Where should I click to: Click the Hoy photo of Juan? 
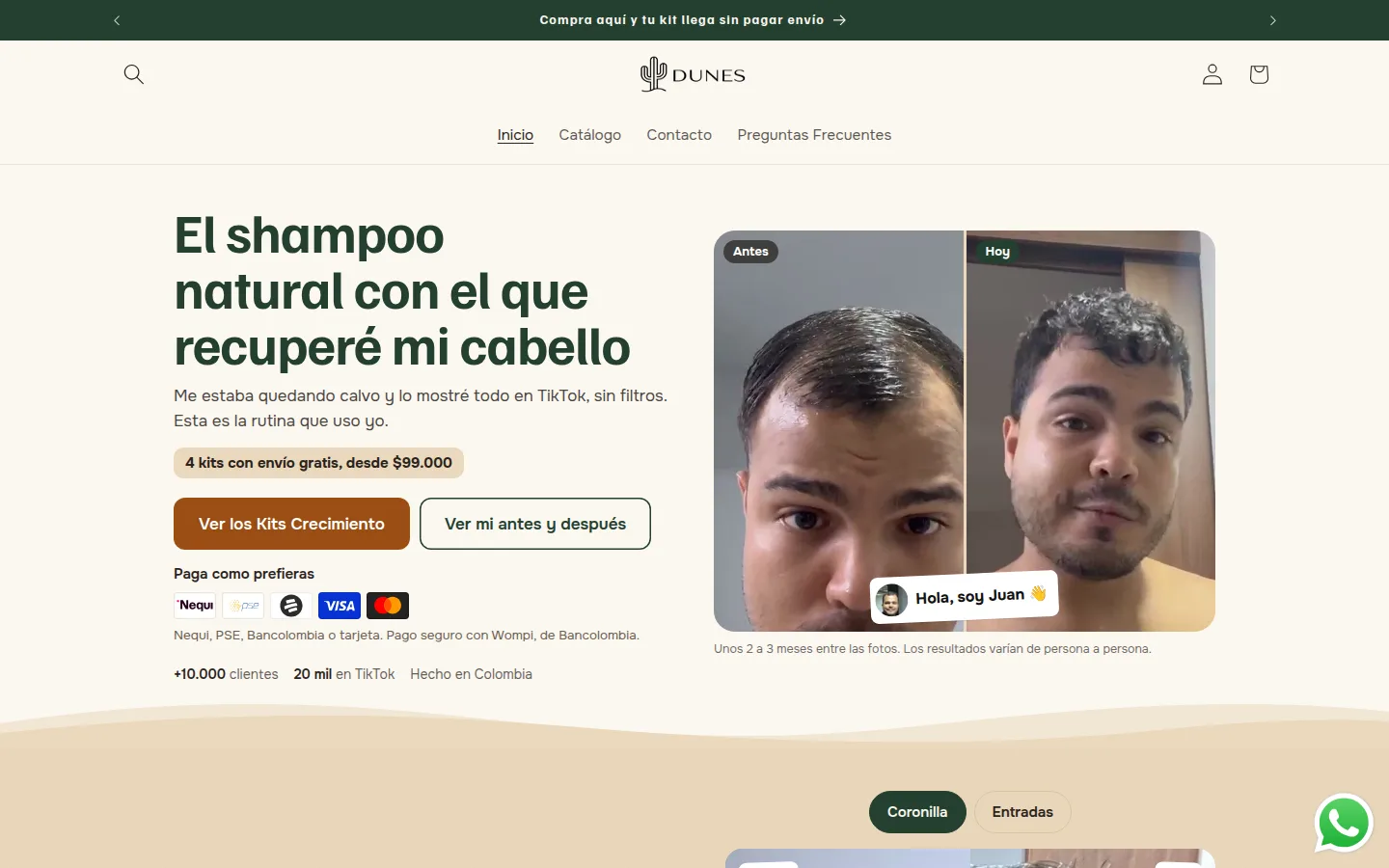1091,431
